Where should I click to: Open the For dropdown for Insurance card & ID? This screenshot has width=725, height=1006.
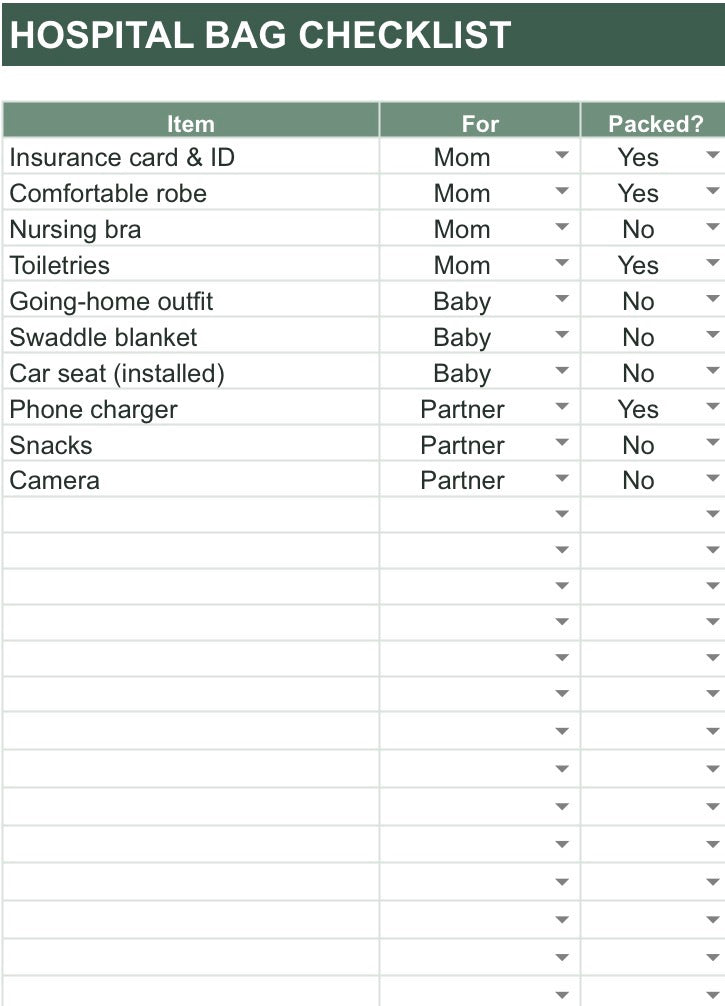tap(561, 155)
